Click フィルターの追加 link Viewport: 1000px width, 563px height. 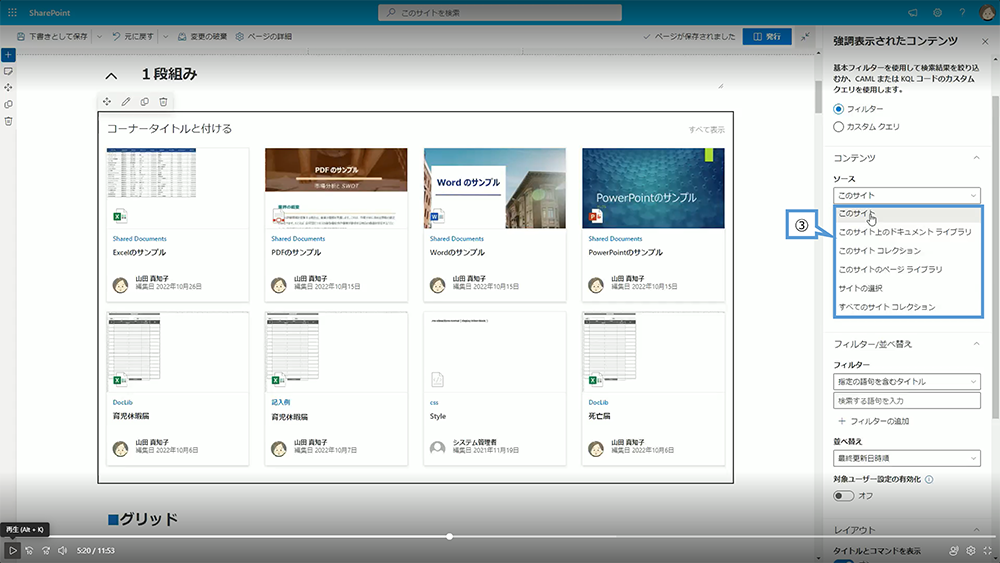[x=873, y=421]
